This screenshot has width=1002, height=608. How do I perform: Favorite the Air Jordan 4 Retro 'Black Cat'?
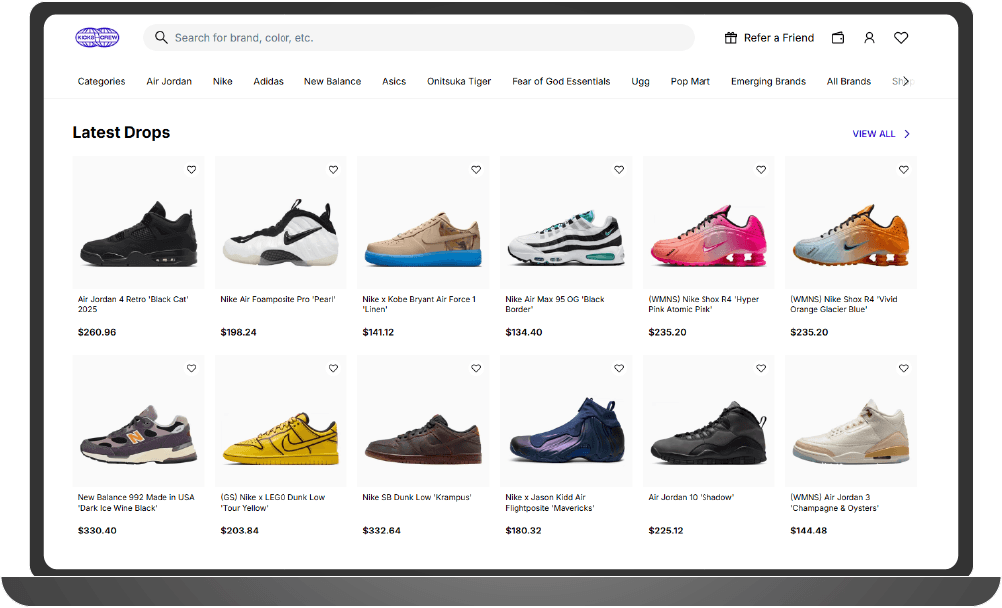point(191,170)
